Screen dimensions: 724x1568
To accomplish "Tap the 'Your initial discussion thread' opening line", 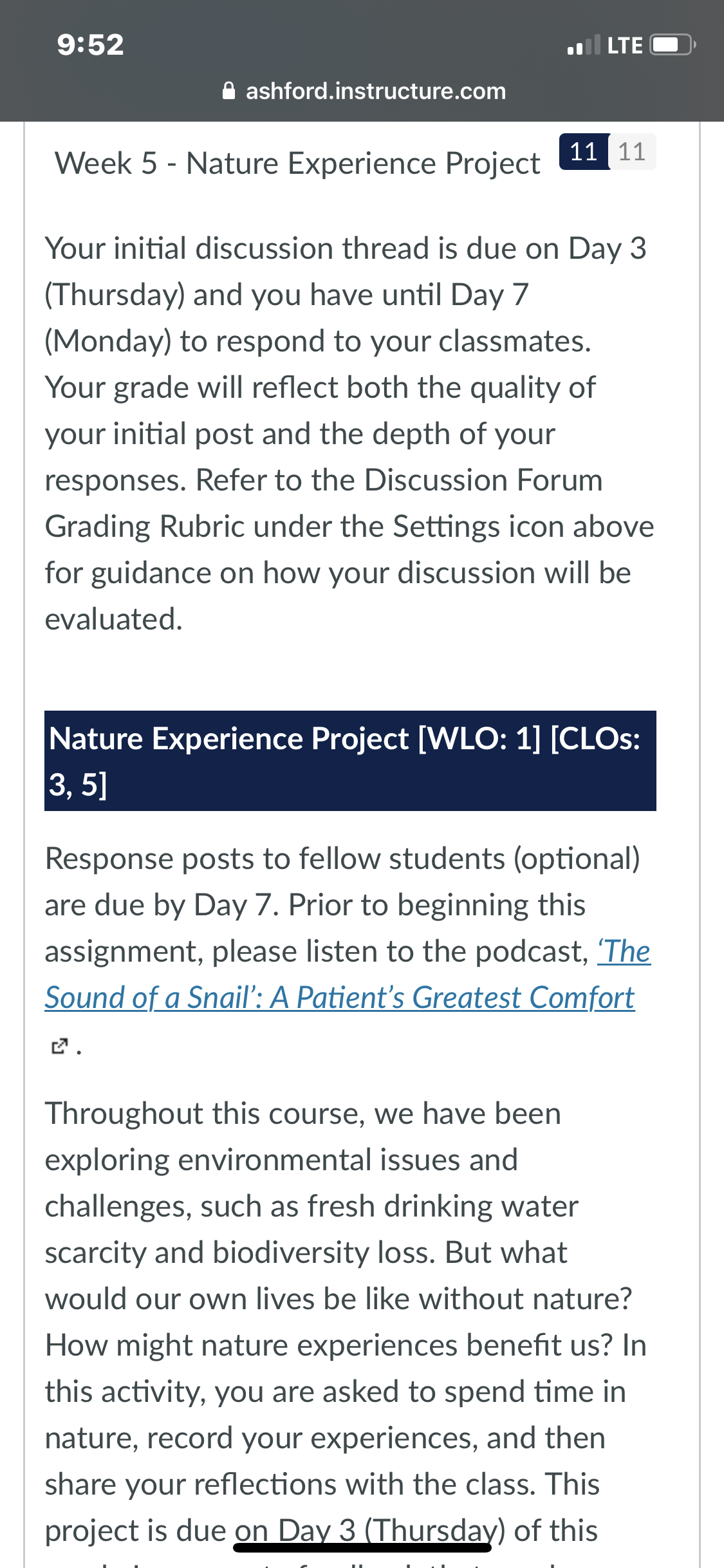I will [346, 248].
